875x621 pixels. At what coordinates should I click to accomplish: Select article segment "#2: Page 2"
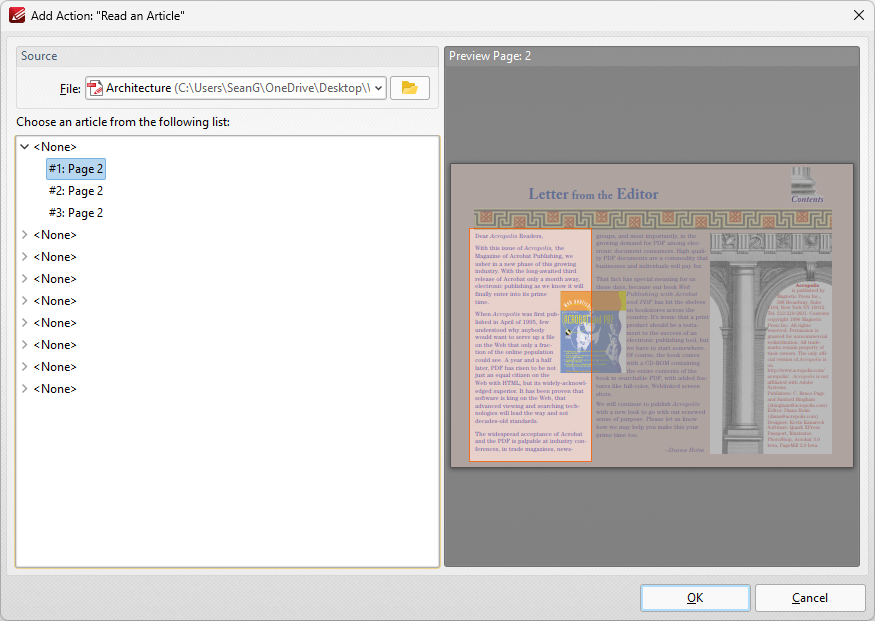[x=75, y=190]
